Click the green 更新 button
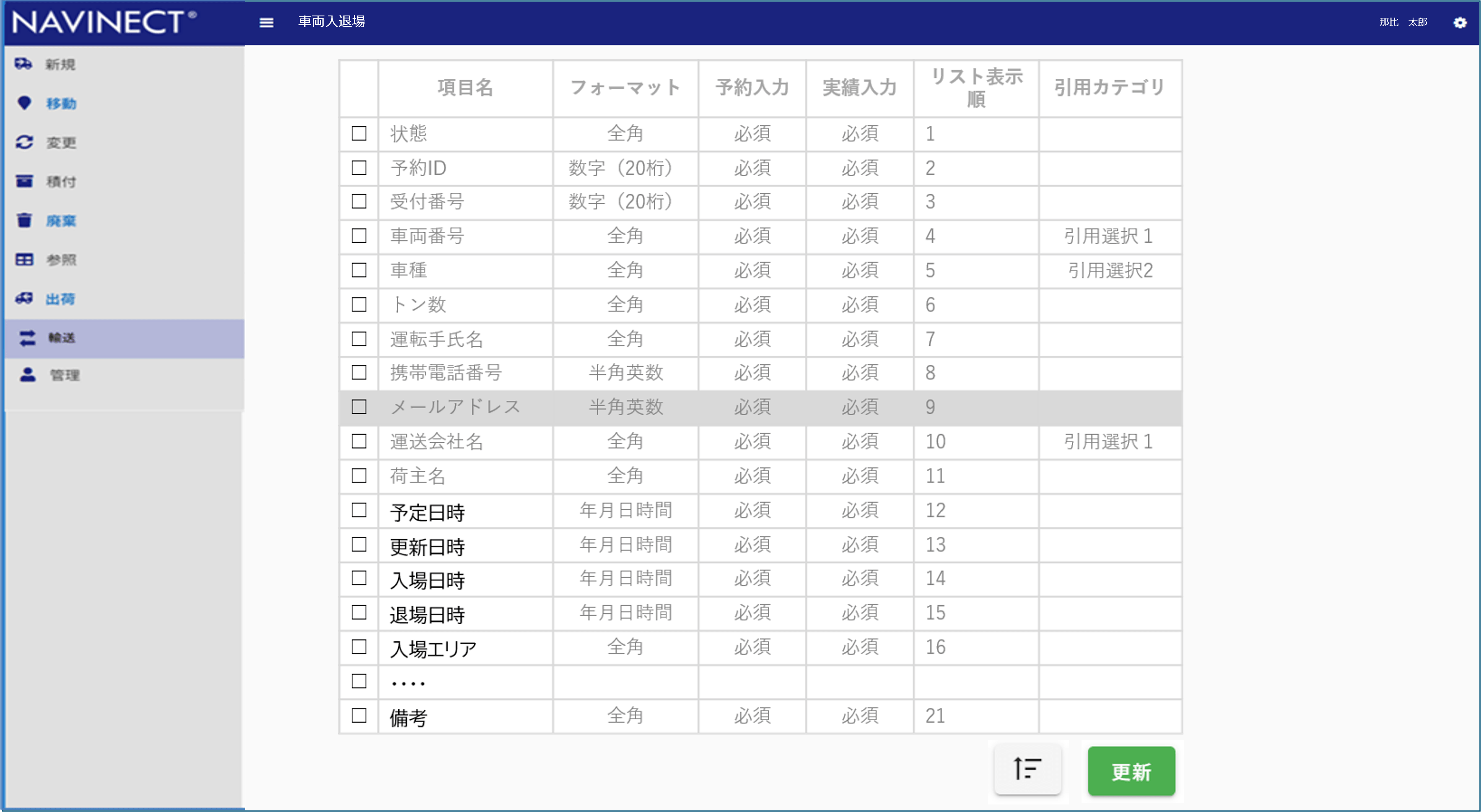Viewport: 1481px width, 812px height. click(x=1131, y=771)
